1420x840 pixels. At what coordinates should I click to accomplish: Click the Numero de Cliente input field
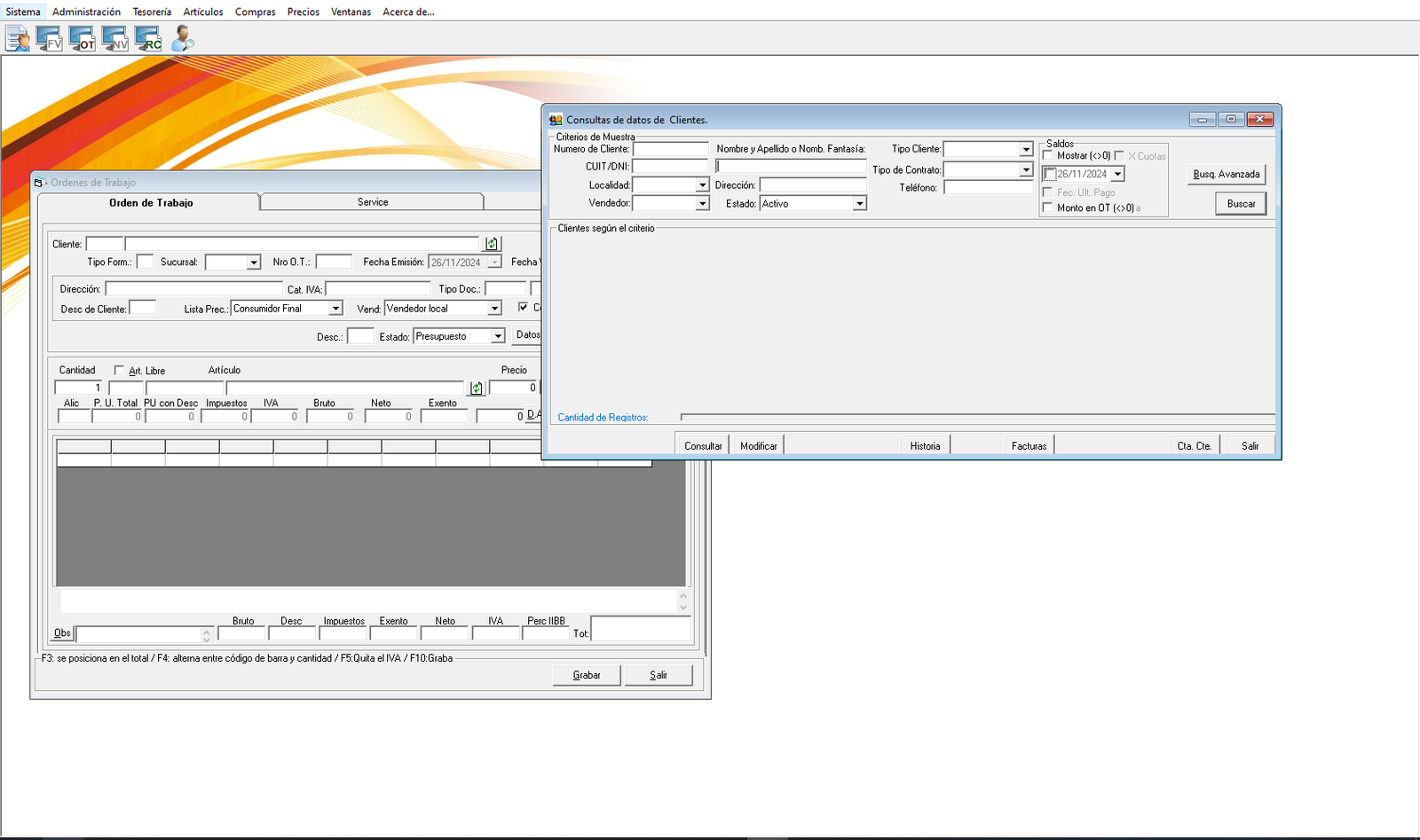pos(671,149)
